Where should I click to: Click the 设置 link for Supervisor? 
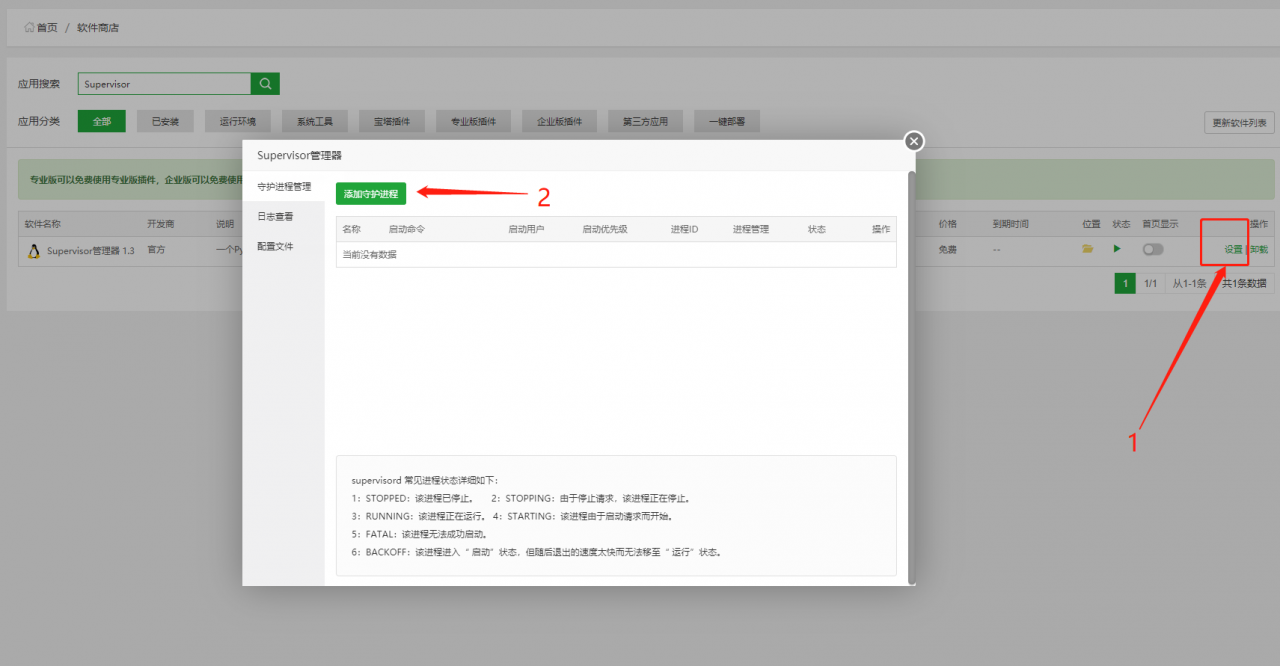click(1233, 249)
